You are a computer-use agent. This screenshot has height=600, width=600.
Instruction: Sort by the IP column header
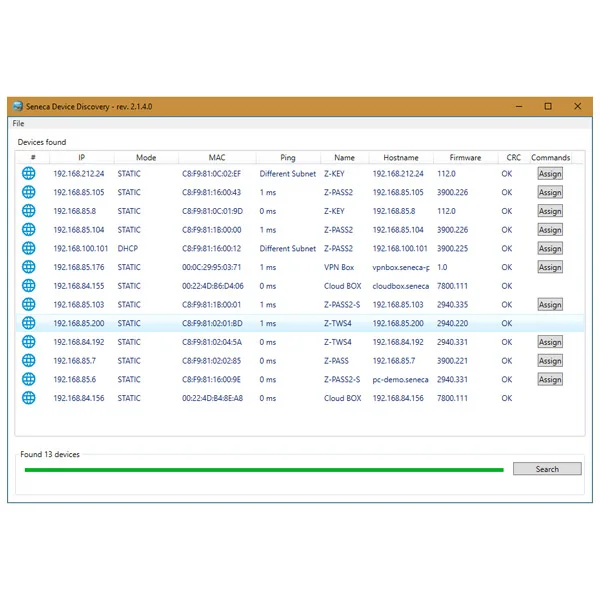82,158
